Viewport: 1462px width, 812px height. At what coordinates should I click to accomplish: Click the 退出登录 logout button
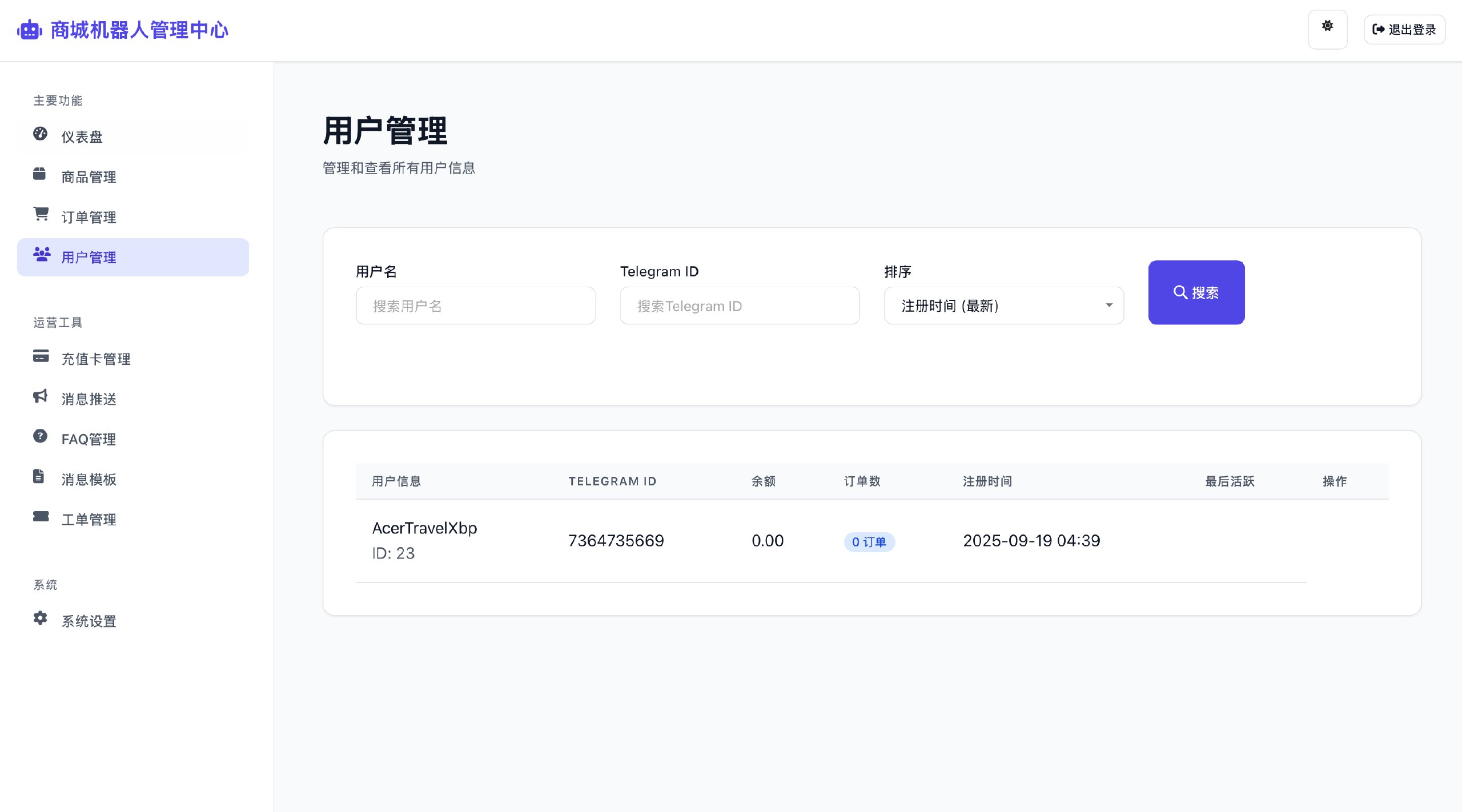pos(1404,29)
